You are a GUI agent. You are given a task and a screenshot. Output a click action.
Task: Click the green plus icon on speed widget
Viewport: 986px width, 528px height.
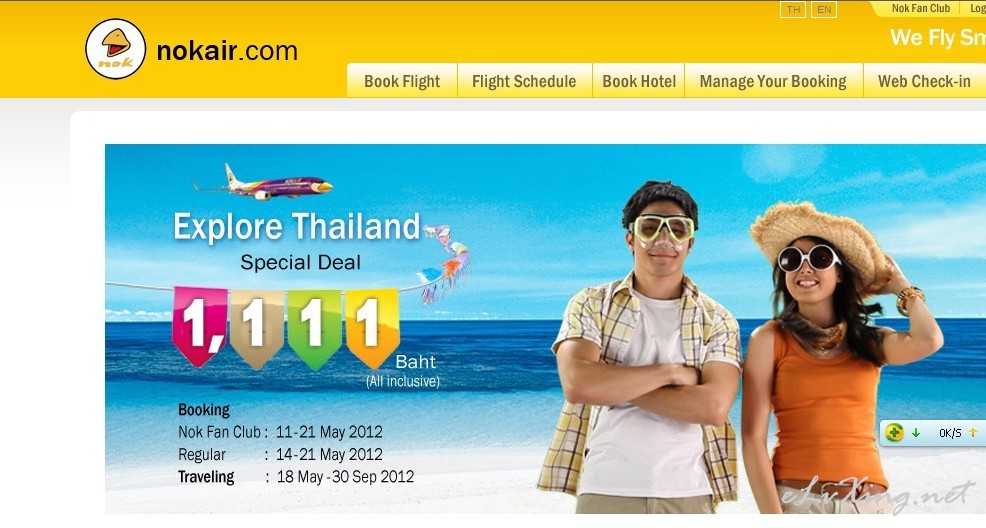[x=894, y=432]
